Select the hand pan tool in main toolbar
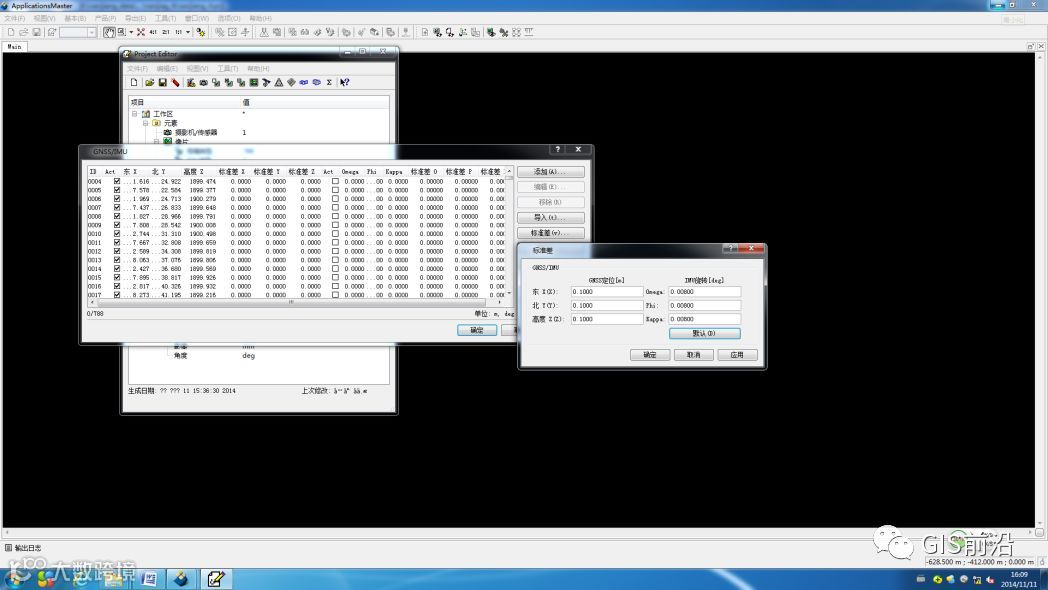This screenshot has height=590, width=1048. pos(108,32)
